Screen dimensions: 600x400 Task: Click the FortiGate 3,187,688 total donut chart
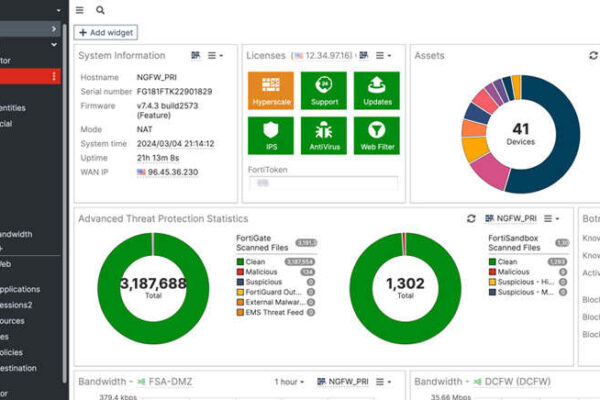click(153, 289)
